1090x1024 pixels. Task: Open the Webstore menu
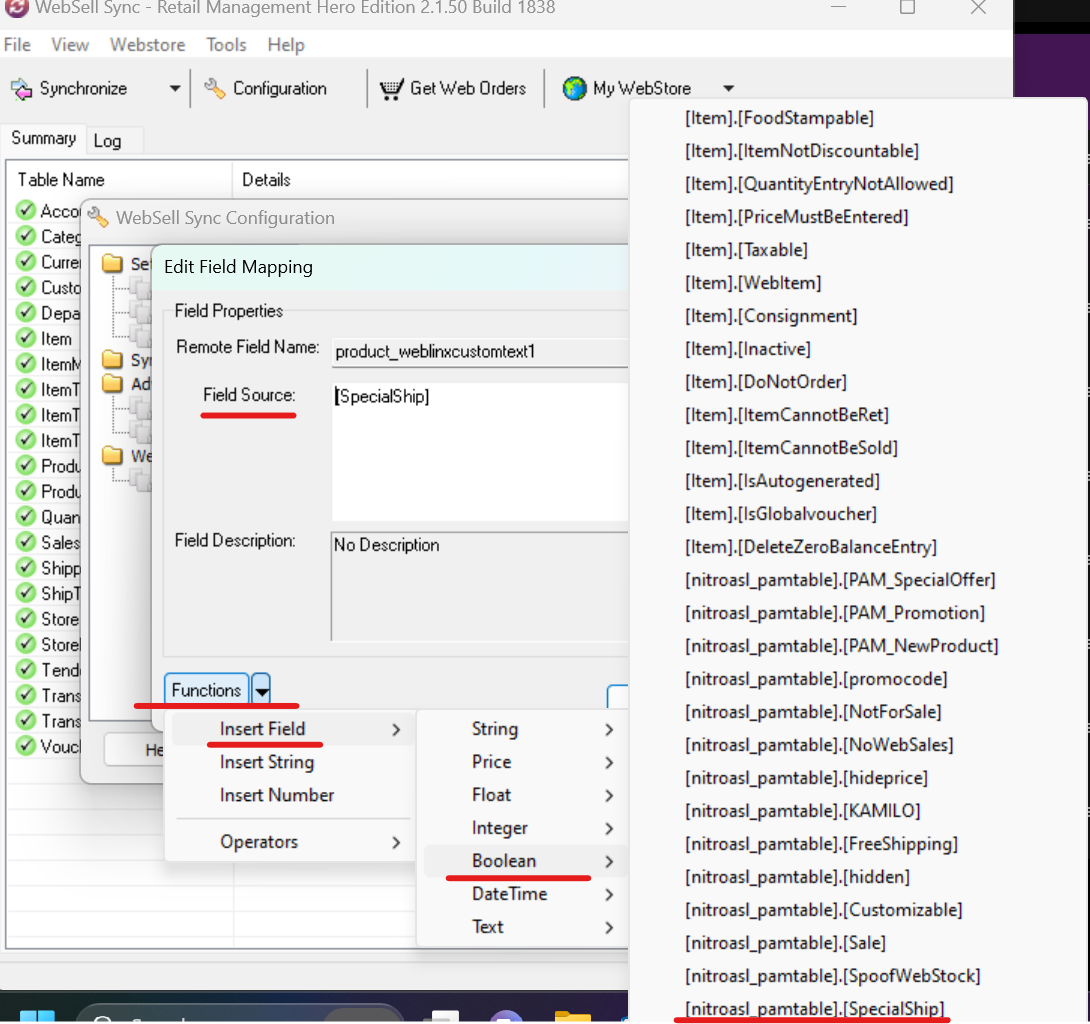[x=147, y=45]
